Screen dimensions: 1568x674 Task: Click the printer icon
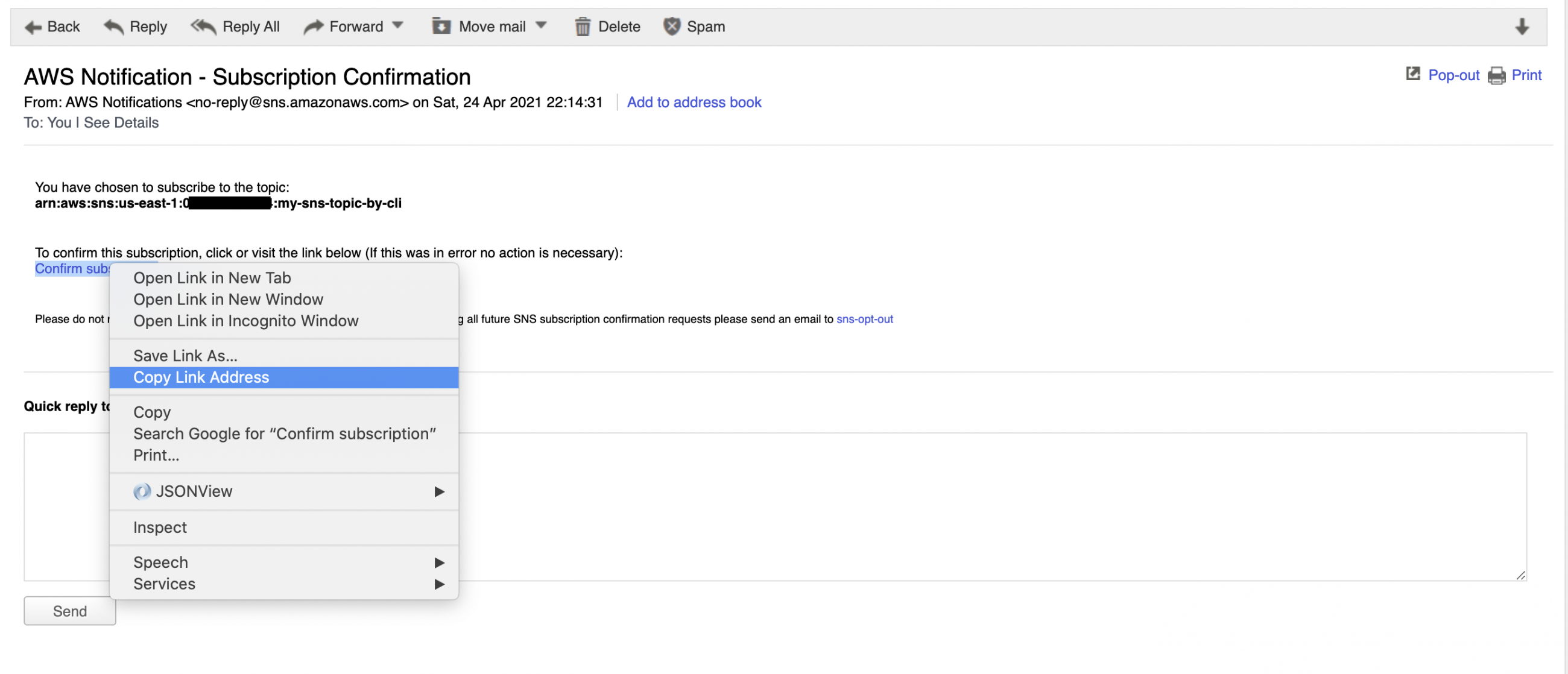pos(1496,75)
